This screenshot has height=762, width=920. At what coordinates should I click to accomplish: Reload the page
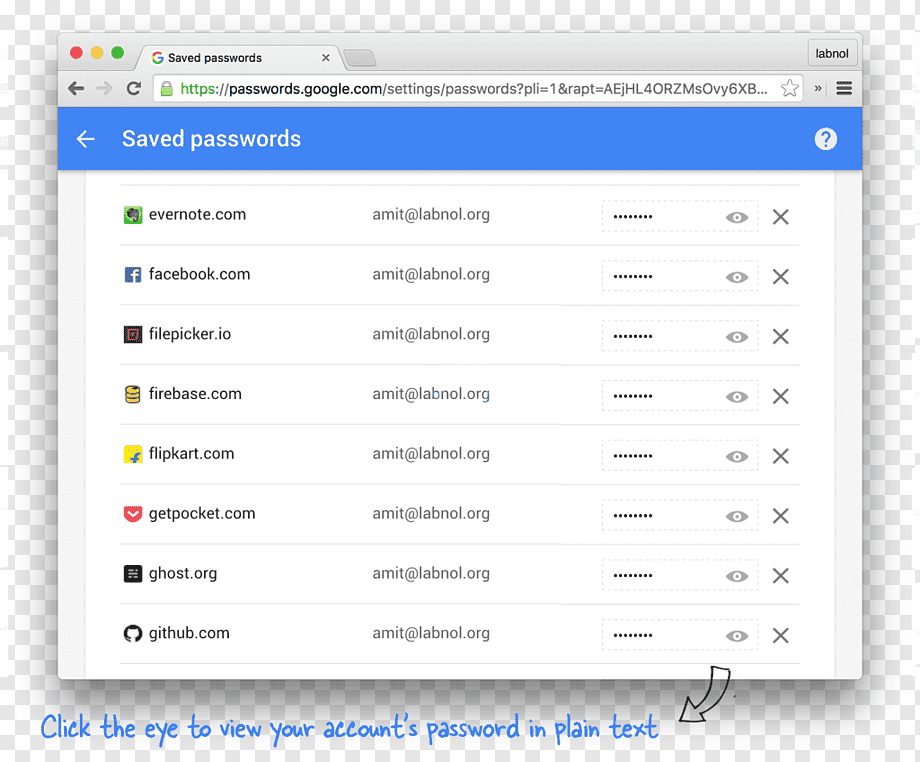coord(134,89)
